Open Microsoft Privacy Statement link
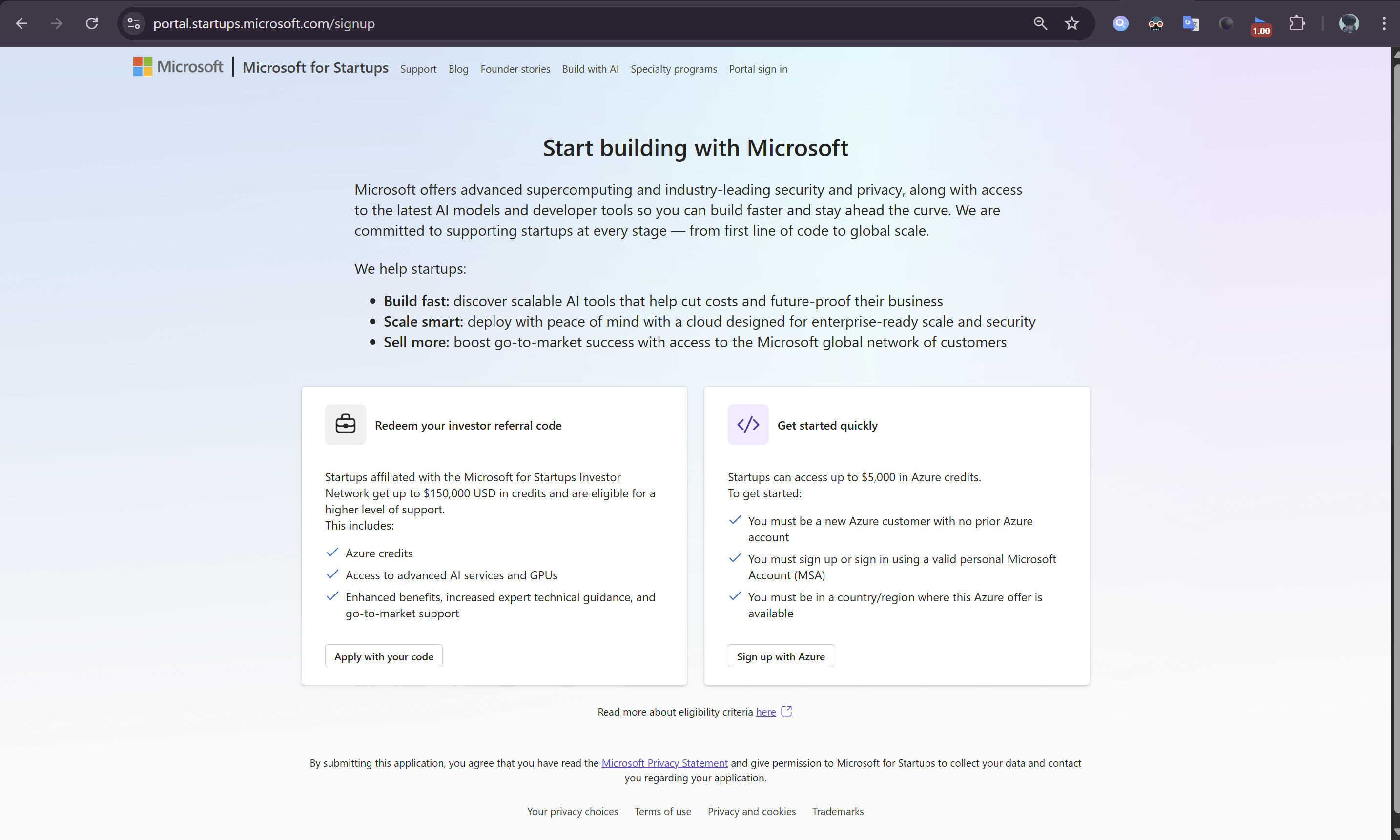This screenshot has width=1400, height=840. [x=665, y=763]
